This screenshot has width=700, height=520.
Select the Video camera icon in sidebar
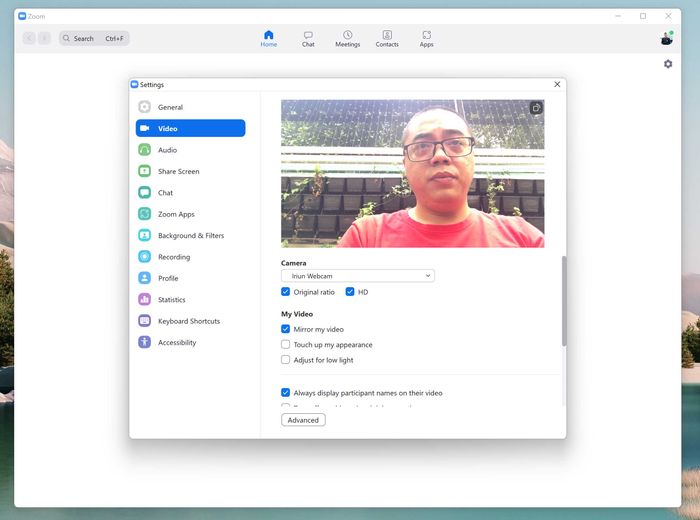pos(144,128)
